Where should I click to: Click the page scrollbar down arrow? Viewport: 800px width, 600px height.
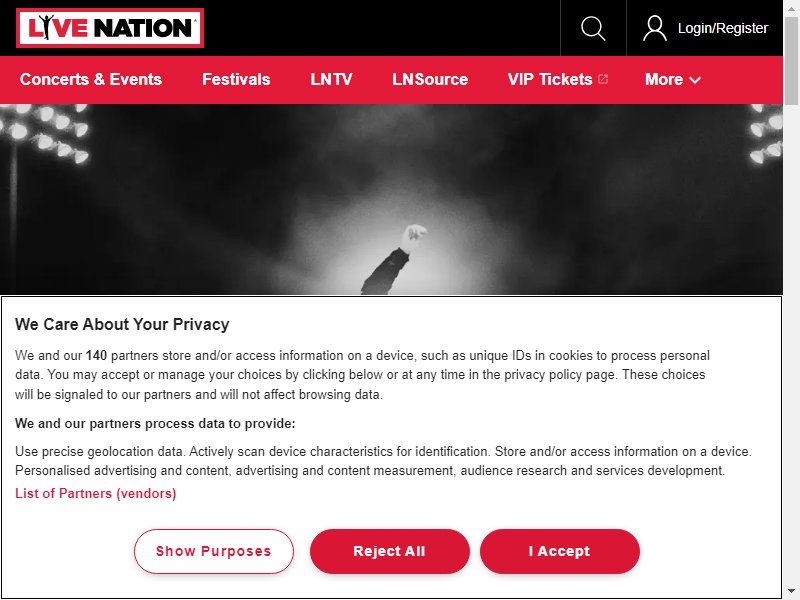click(x=791, y=591)
